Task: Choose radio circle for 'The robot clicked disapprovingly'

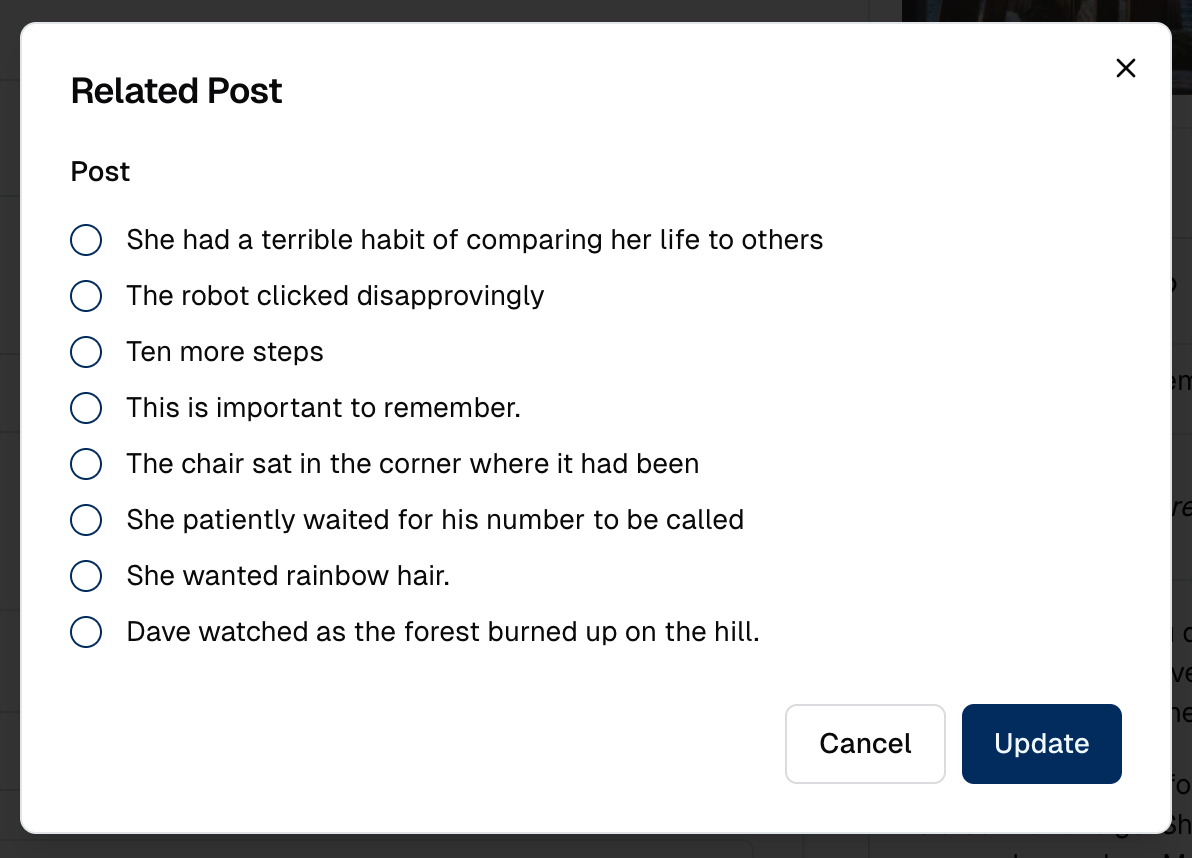Action: tap(86, 296)
